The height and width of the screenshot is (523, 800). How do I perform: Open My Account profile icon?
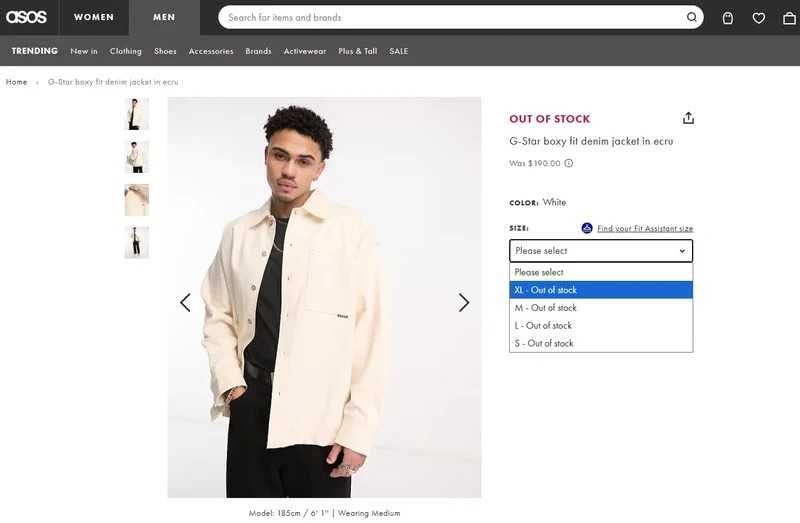click(788, 18)
